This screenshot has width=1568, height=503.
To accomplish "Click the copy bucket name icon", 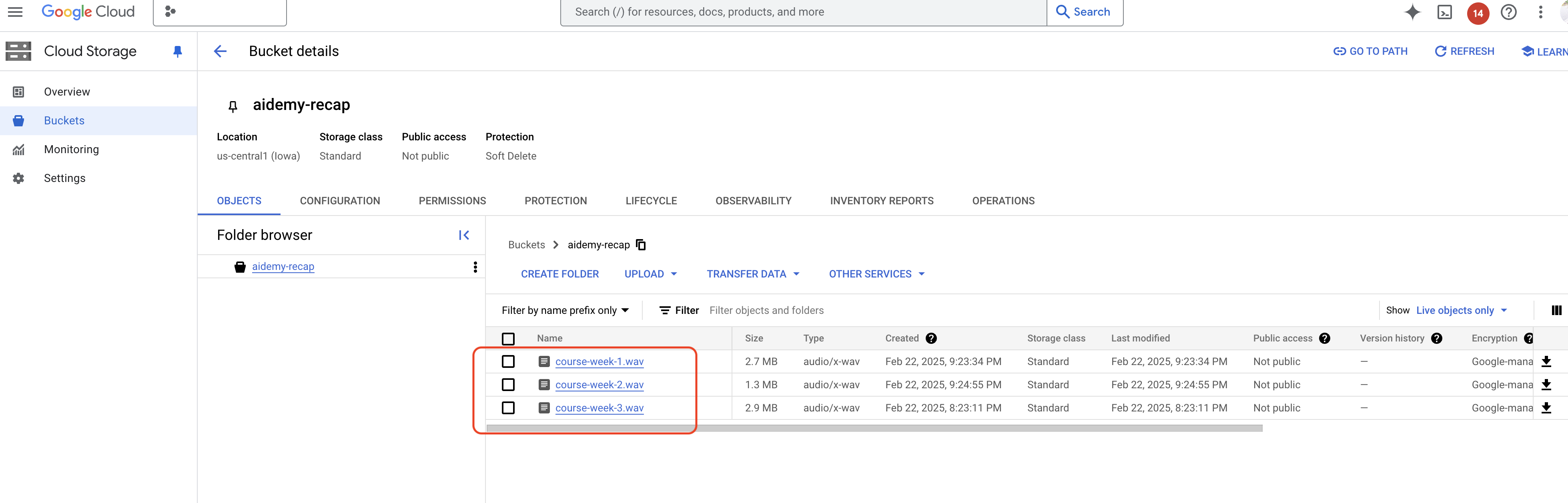I will 641,244.
